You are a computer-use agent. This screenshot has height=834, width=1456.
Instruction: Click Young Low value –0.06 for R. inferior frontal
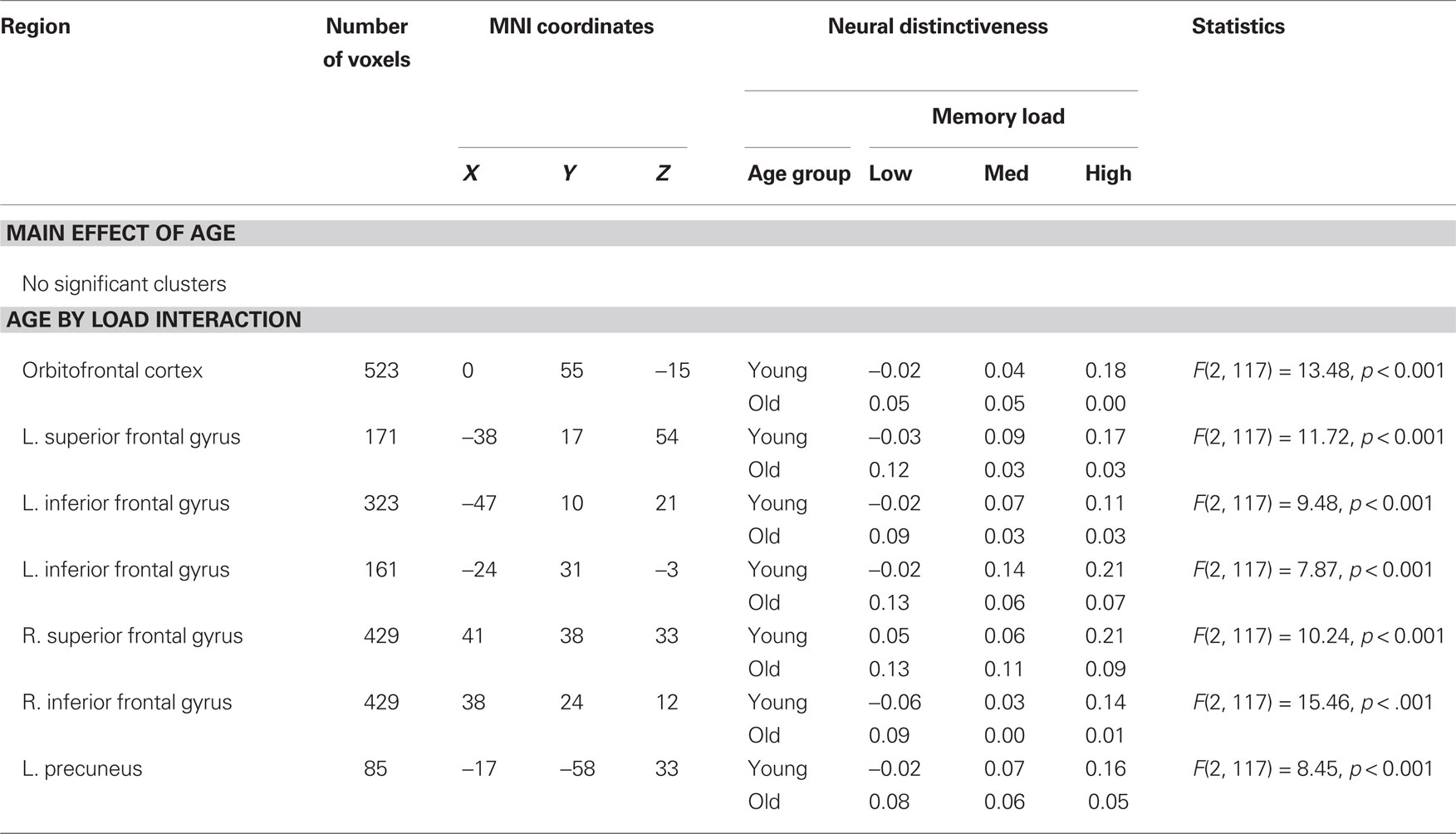(x=895, y=703)
